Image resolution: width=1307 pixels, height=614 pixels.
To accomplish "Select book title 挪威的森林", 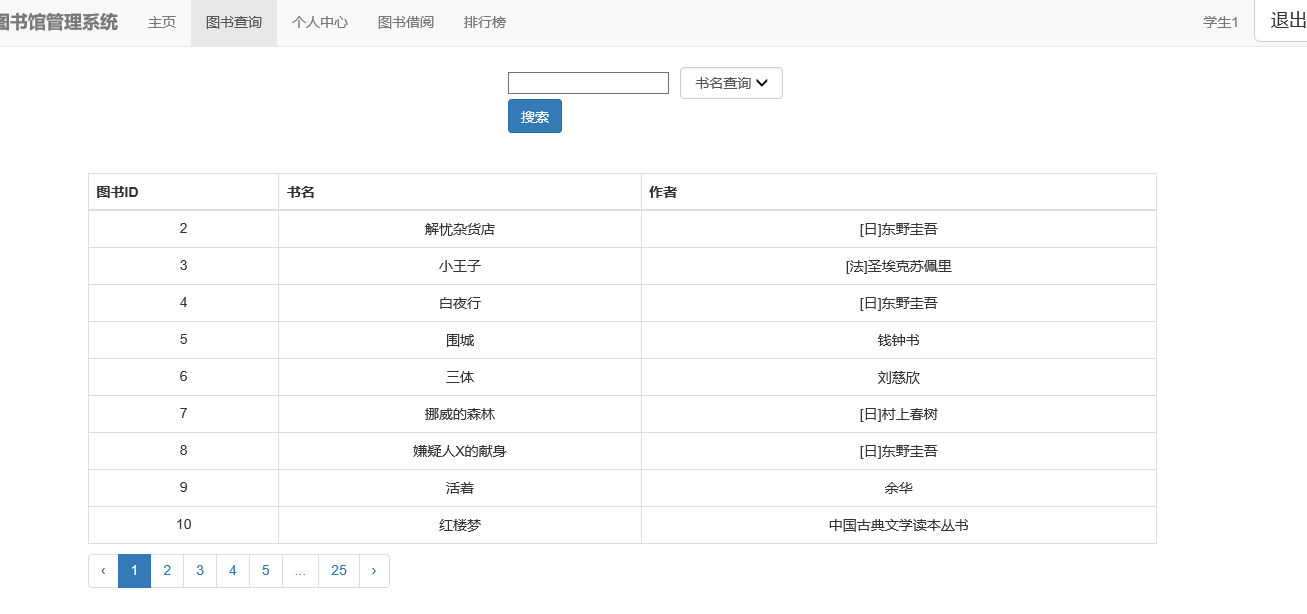I will [460, 414].
